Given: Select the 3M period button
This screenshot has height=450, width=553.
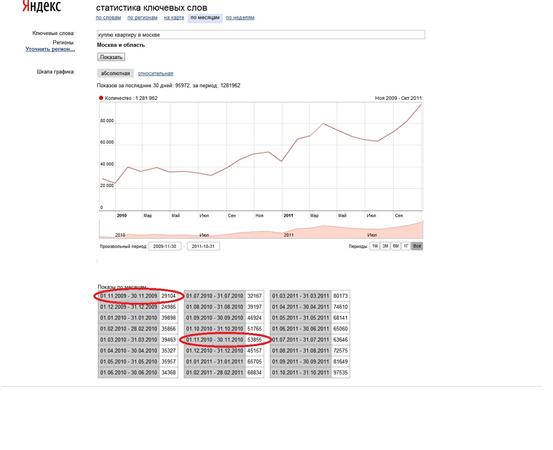Looking at the screenshot, I should [385, 246].
